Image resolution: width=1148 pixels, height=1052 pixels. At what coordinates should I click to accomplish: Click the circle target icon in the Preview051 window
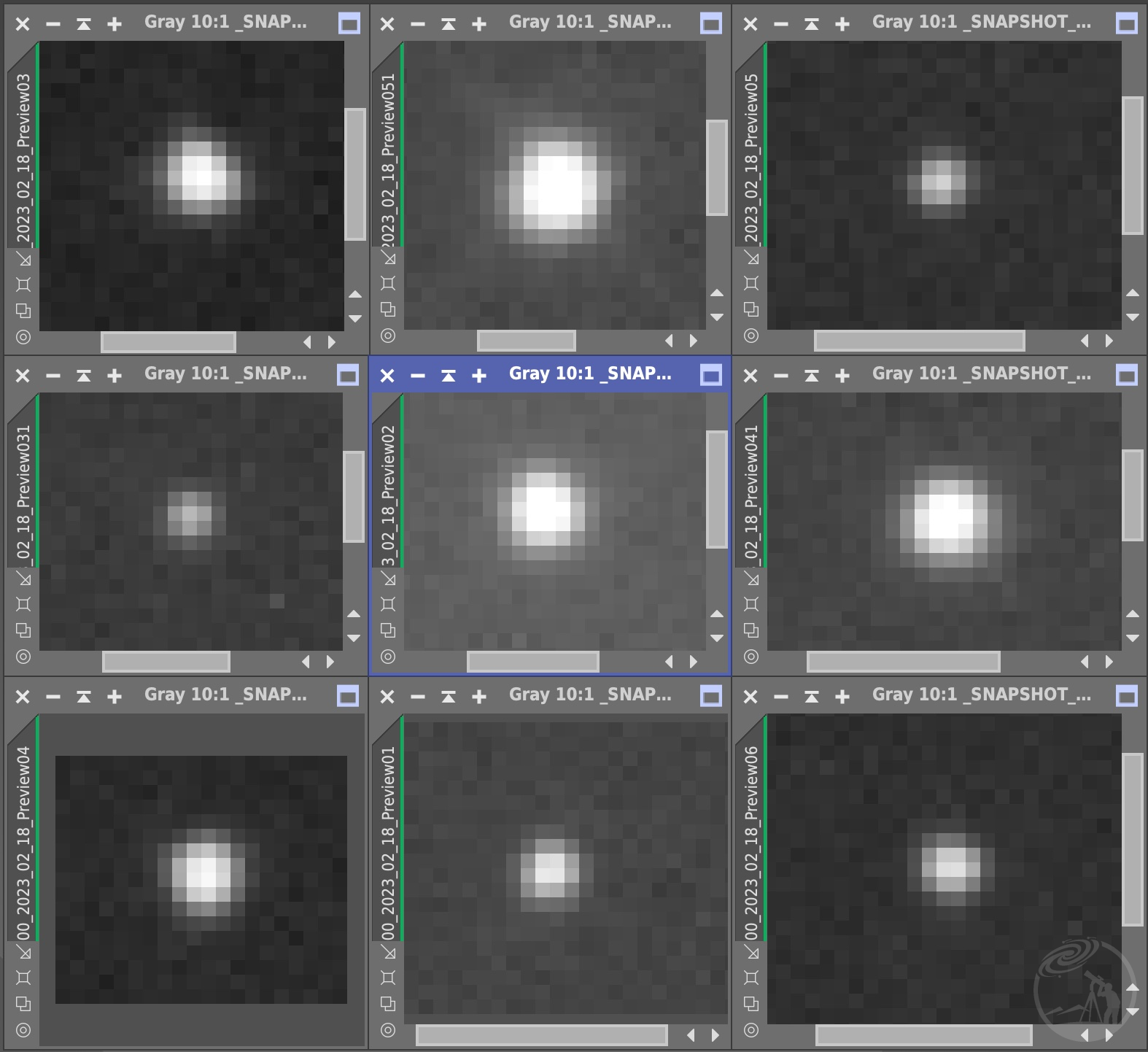point(388,336)
